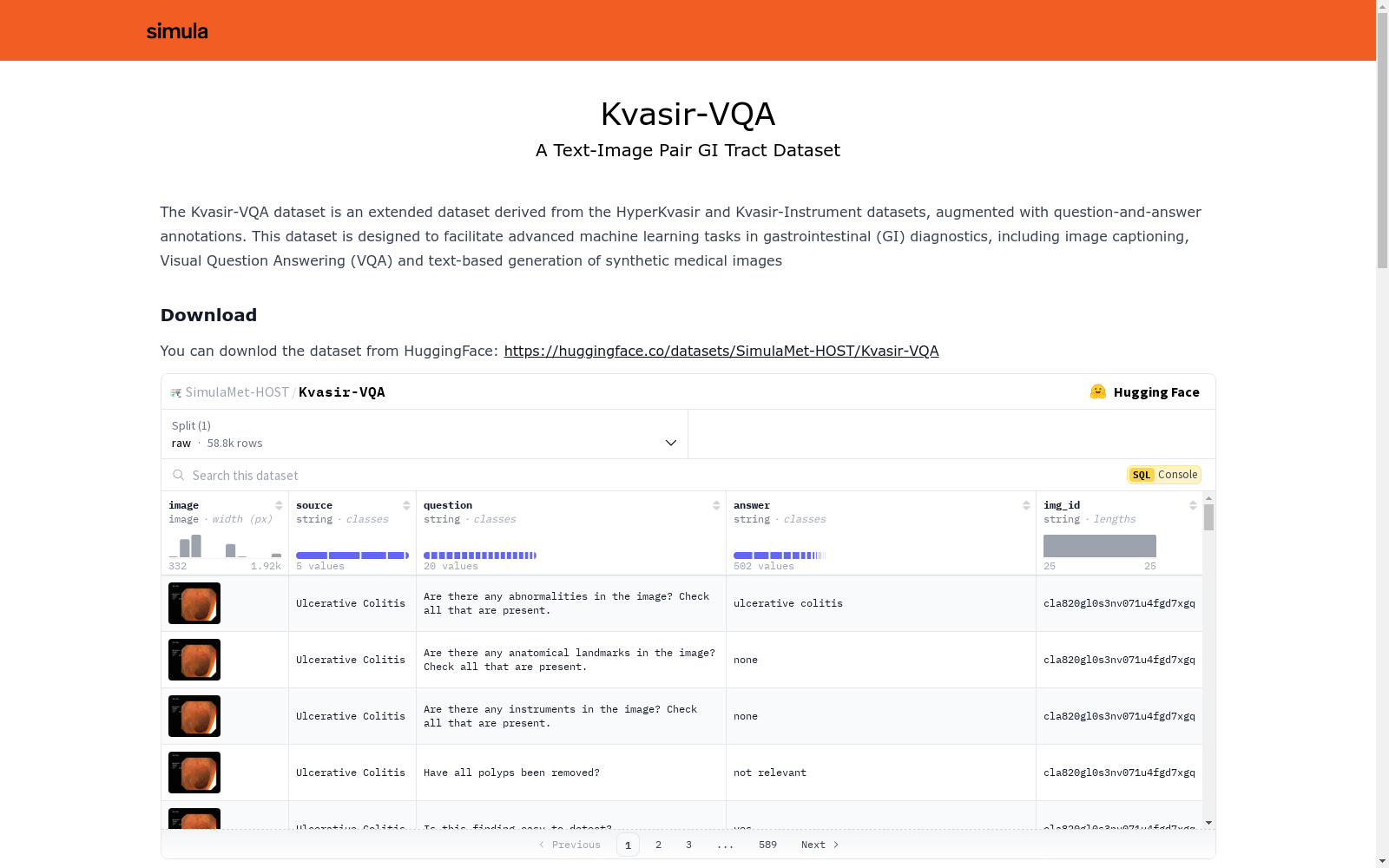
Task: Go to page 2 of dataset
Action: pos(658,845)
